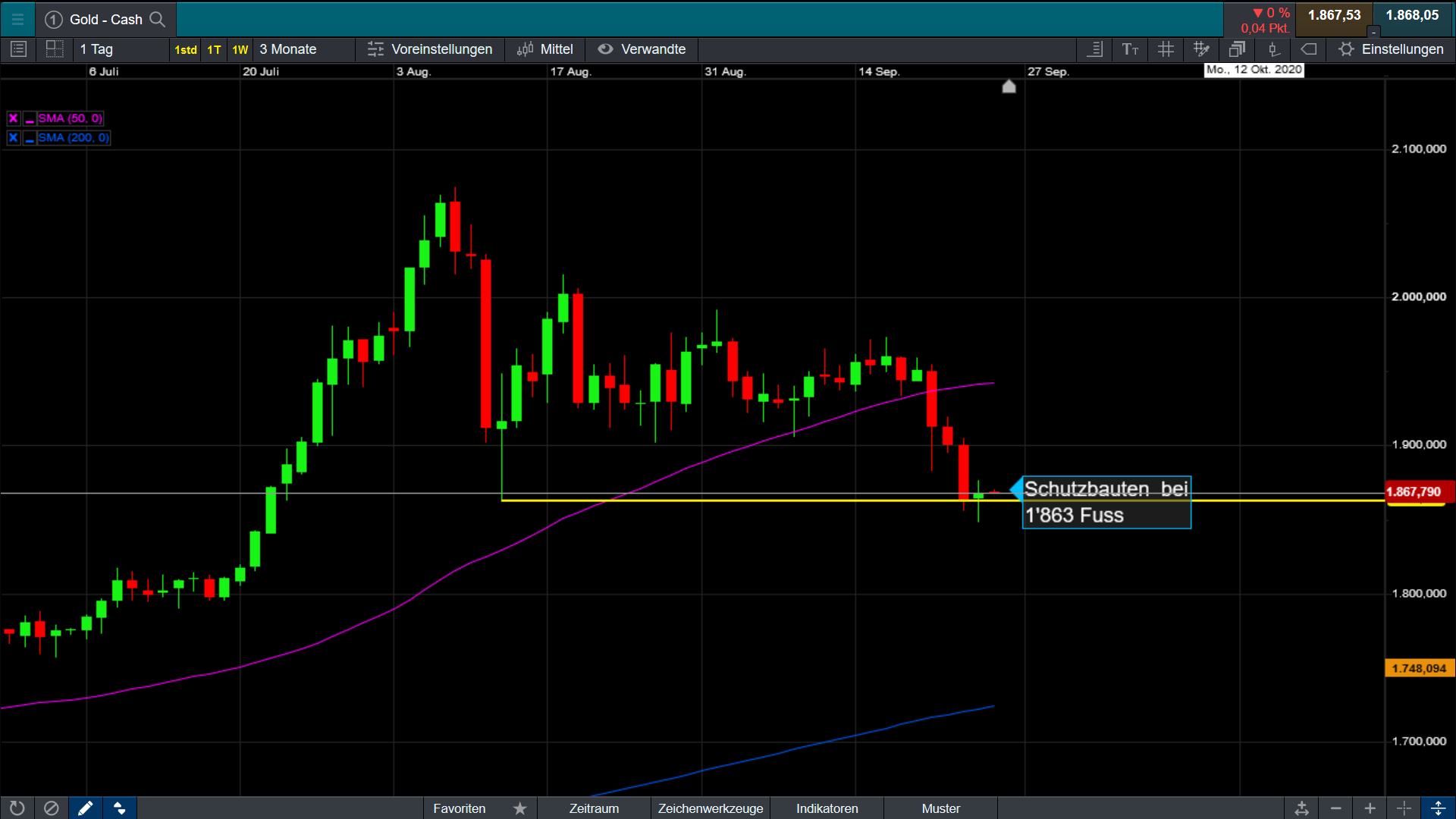Viewport: 1456px width, 819px height.
Task: Click the search magnifier next to Gold - Cash
Action: (158, 19)
